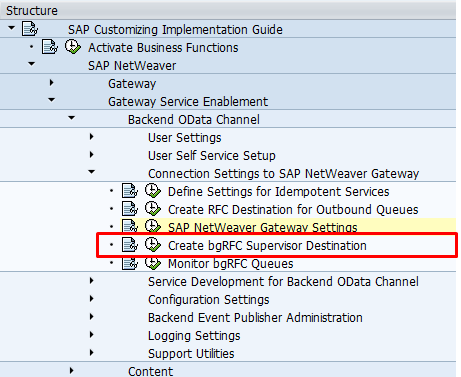Execute Define Settings for Idempotent Services activity
The image size is (461, 377).
pos(153,191)
